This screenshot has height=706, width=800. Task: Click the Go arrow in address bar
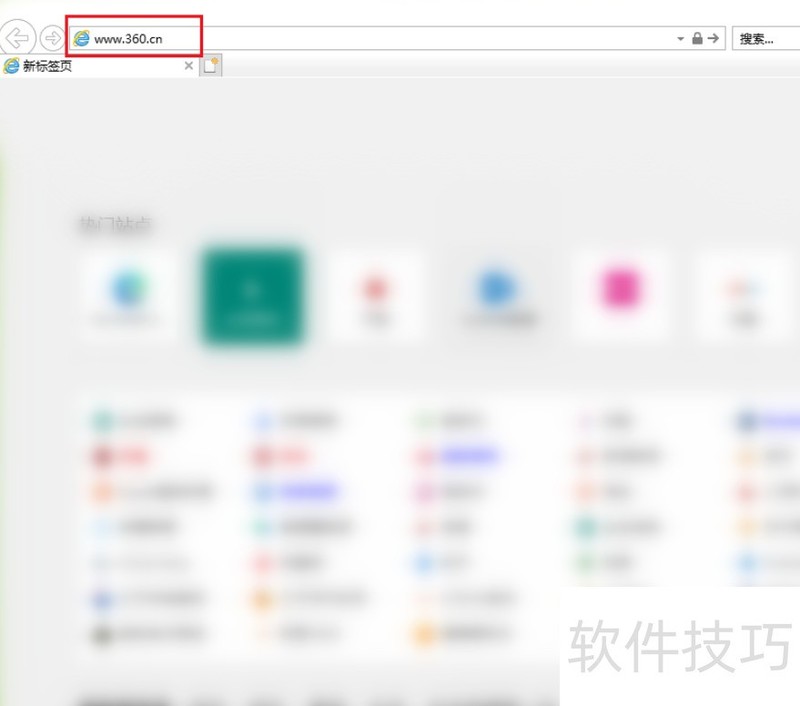tap(713, 38)
